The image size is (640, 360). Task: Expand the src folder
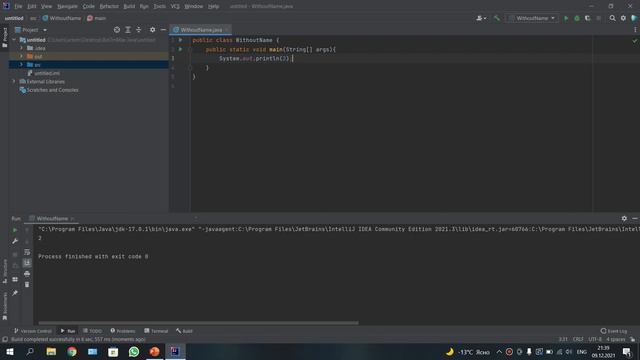[21, 64]
